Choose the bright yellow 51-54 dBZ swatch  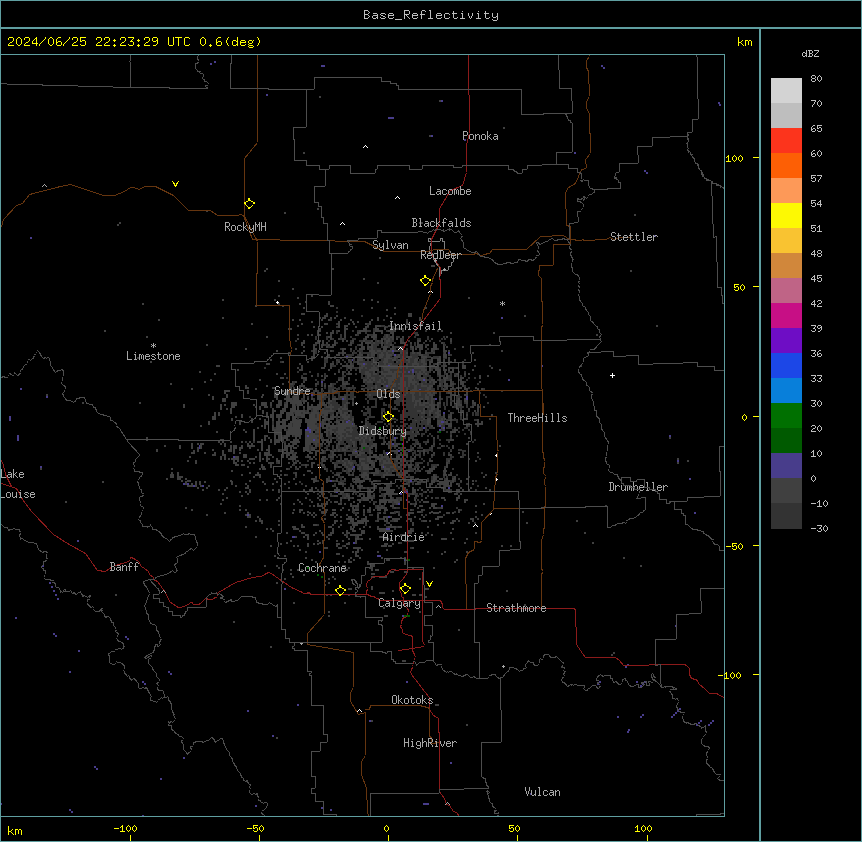[x=786, y=215]
